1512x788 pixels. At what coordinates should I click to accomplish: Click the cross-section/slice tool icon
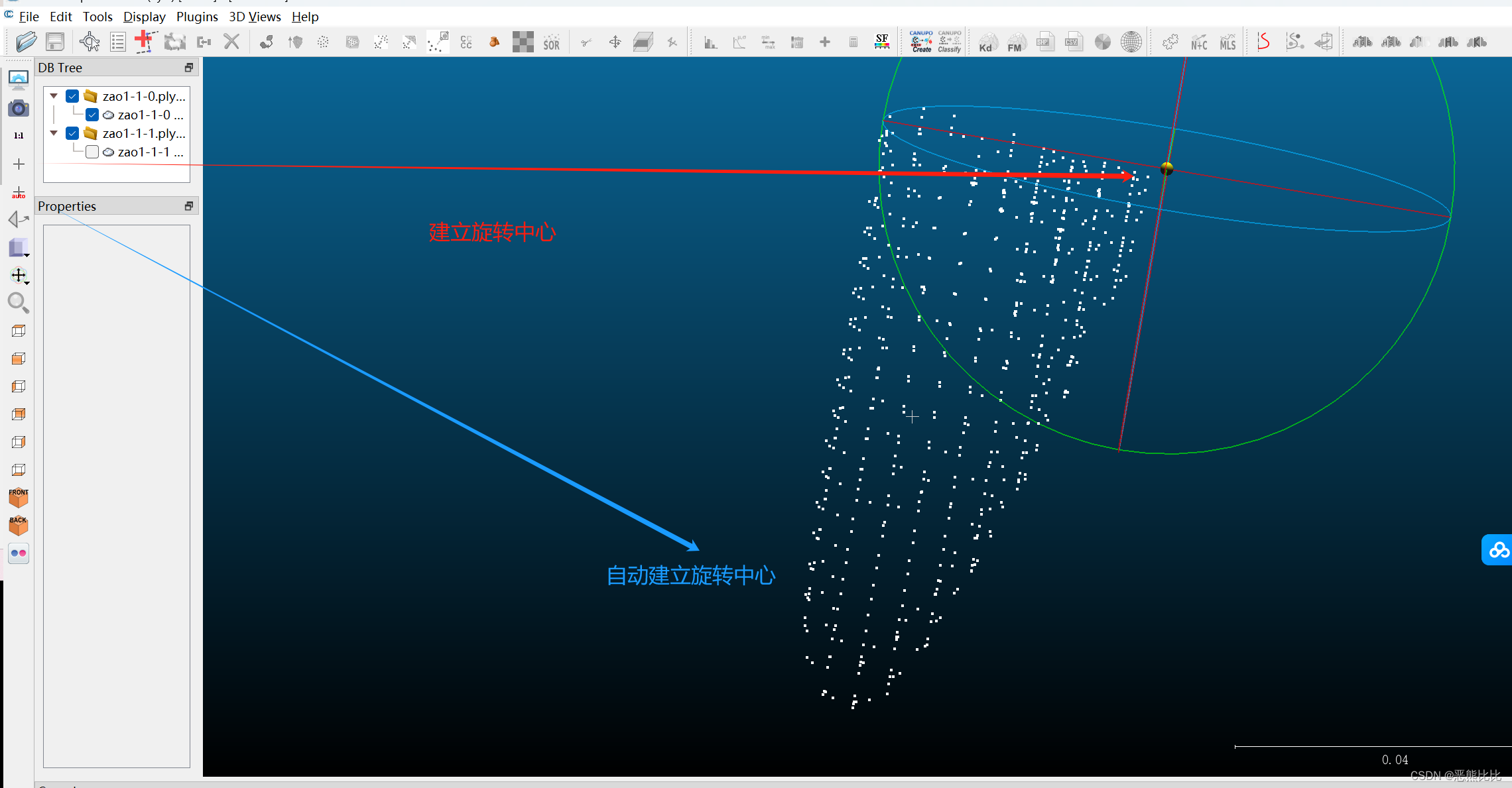644,42
